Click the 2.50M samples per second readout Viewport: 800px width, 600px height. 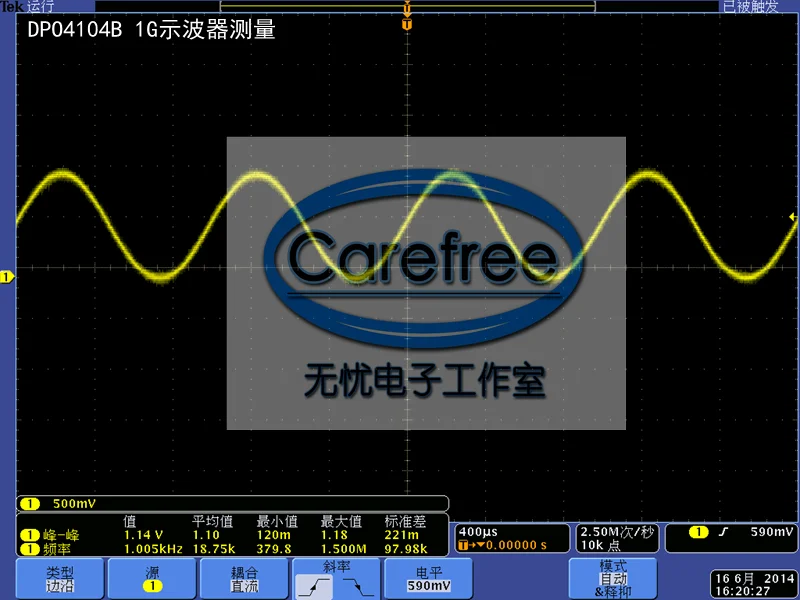click(617, 532)
